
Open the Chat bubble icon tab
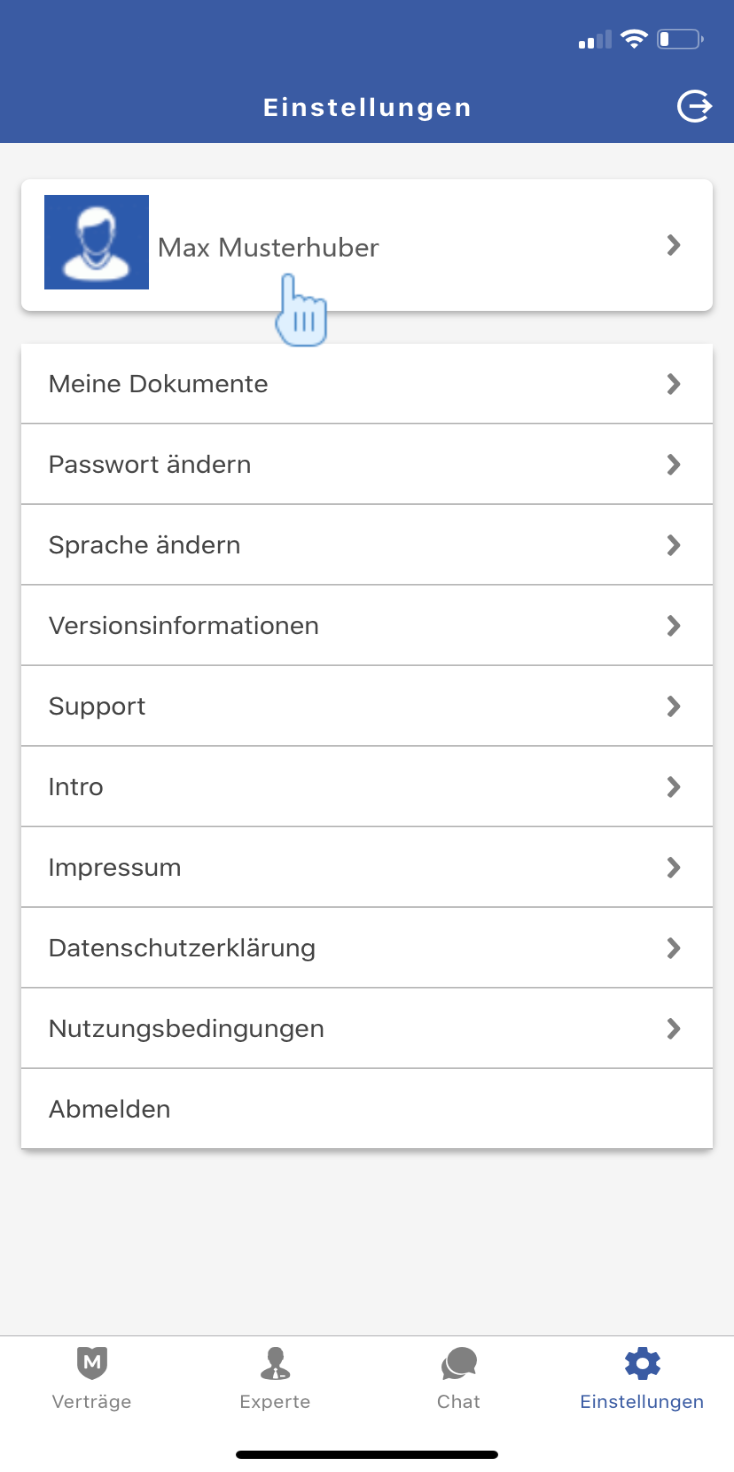459,1362
